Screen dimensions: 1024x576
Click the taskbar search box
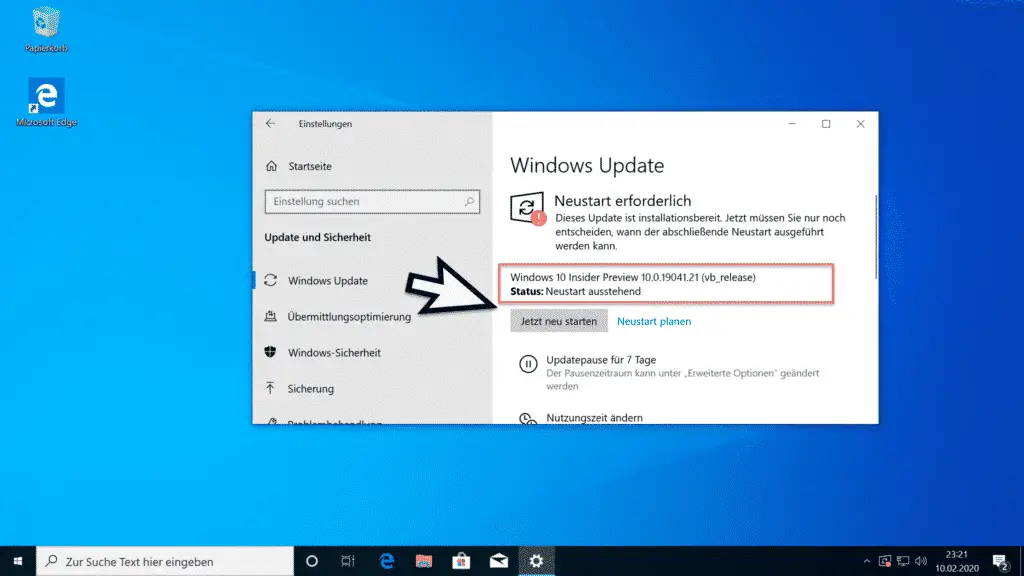pos(165,562)
